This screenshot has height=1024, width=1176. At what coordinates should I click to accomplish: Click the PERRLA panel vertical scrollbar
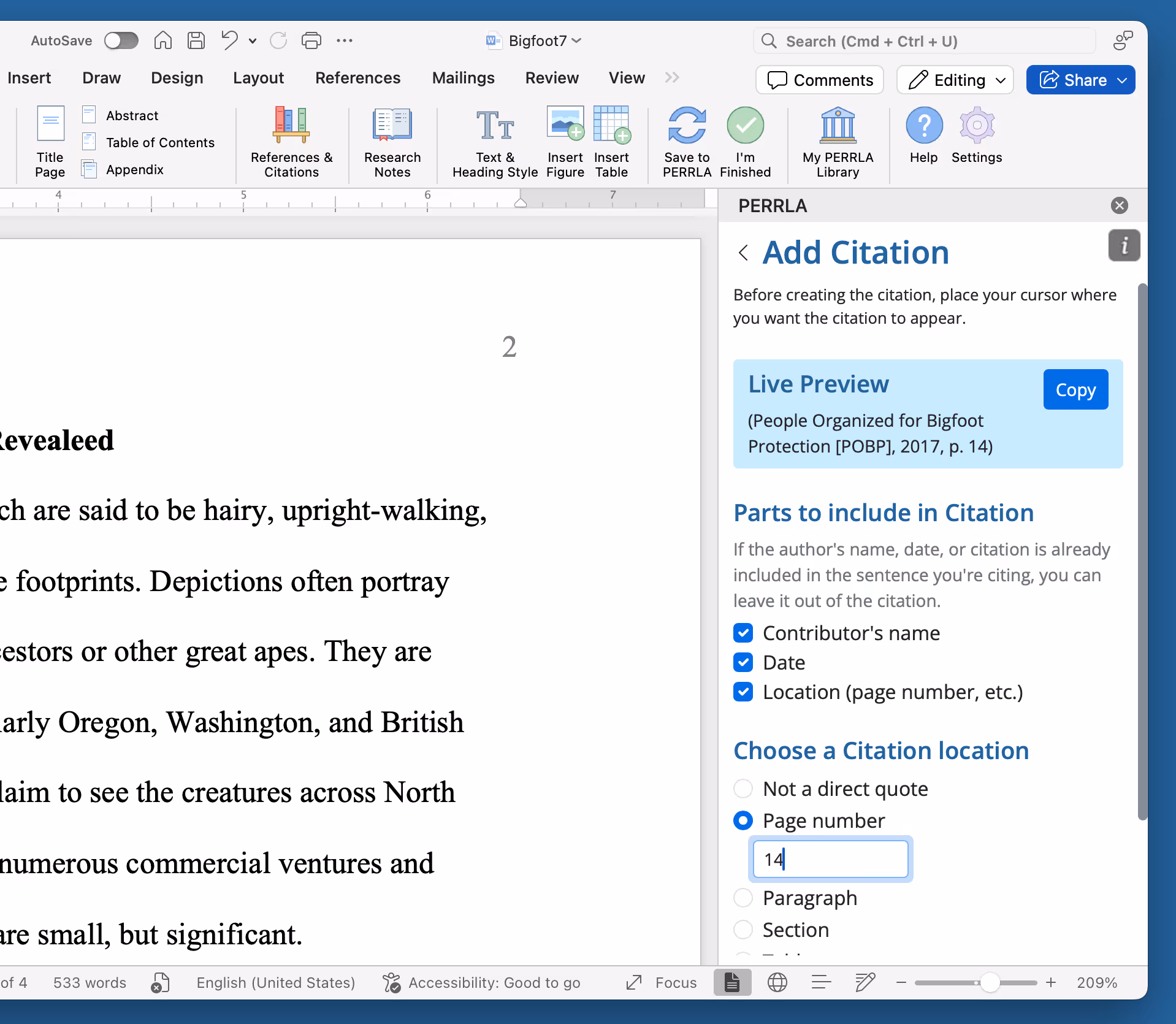tap(1142, 552)
